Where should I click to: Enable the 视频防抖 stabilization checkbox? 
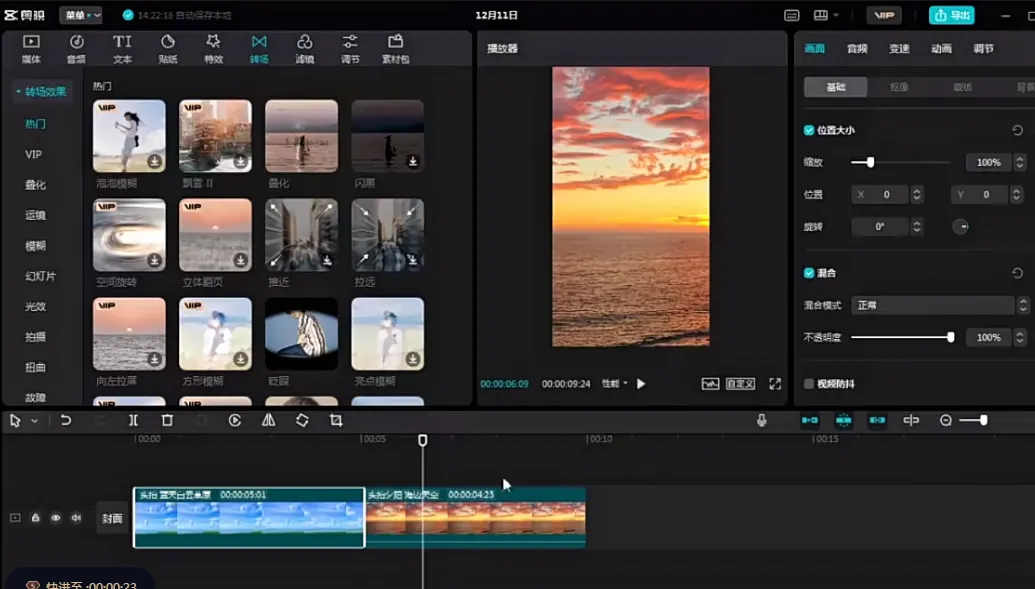click(809, 384)
